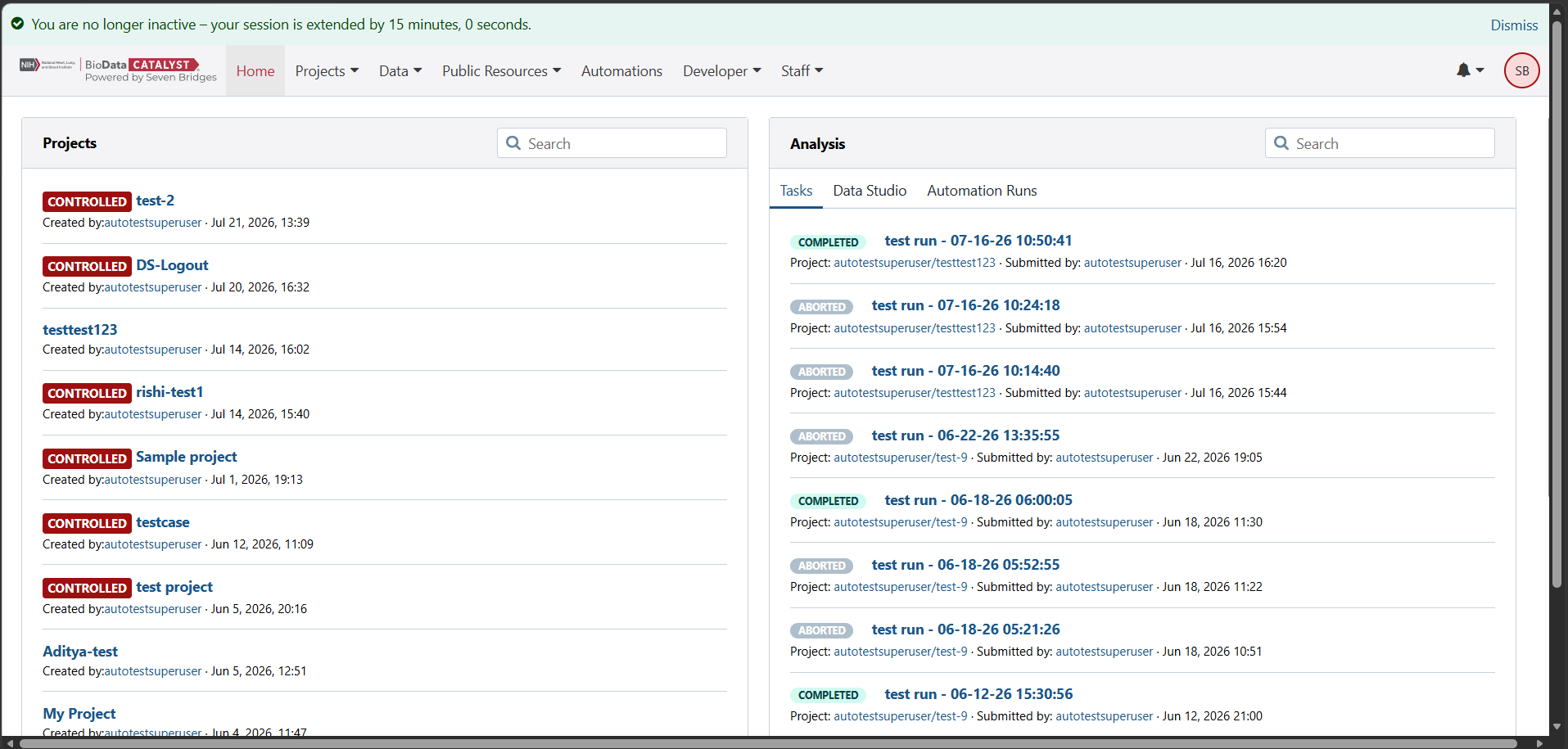Focus the Projects search field
The height and width of the screenshot is (749, 1568).
[x=612, y=143]
